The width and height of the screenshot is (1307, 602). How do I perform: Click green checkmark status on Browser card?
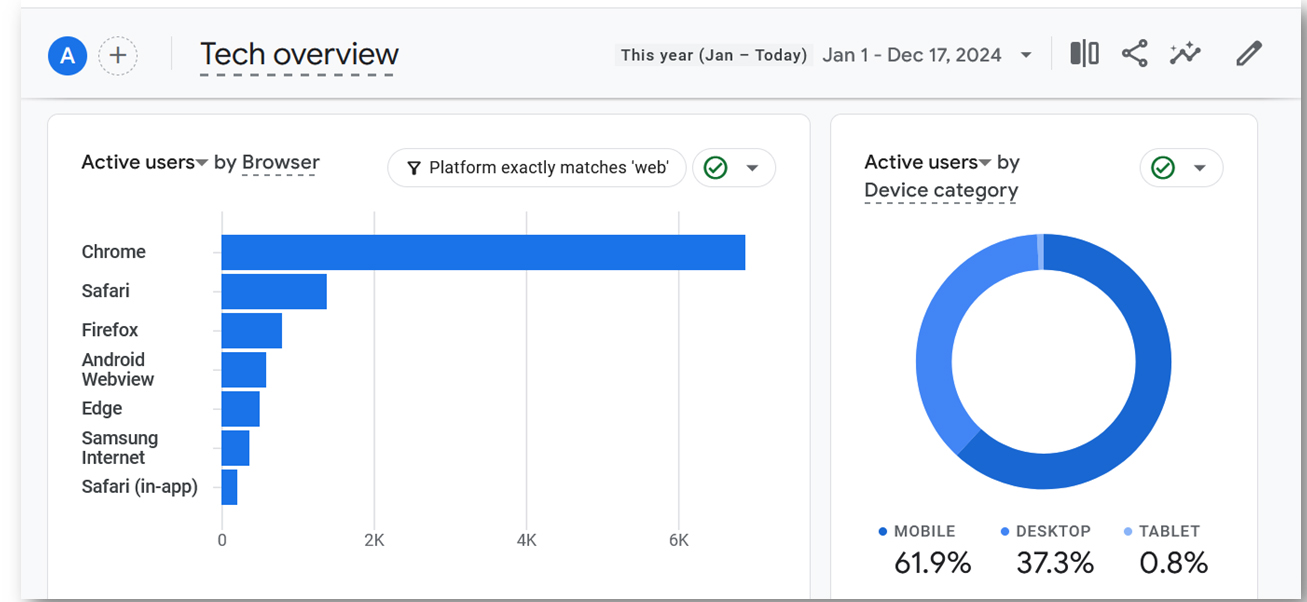coord(715,168)
